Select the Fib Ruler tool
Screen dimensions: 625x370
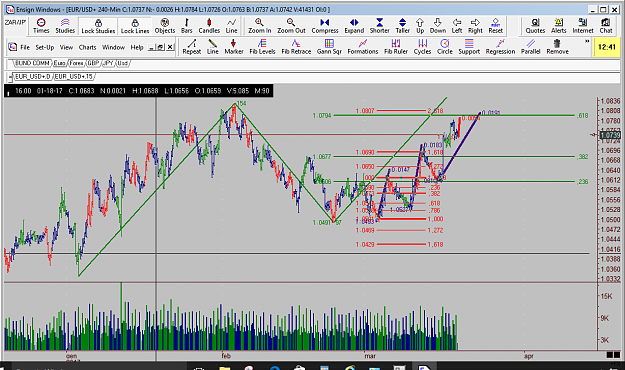coord(396,47)
